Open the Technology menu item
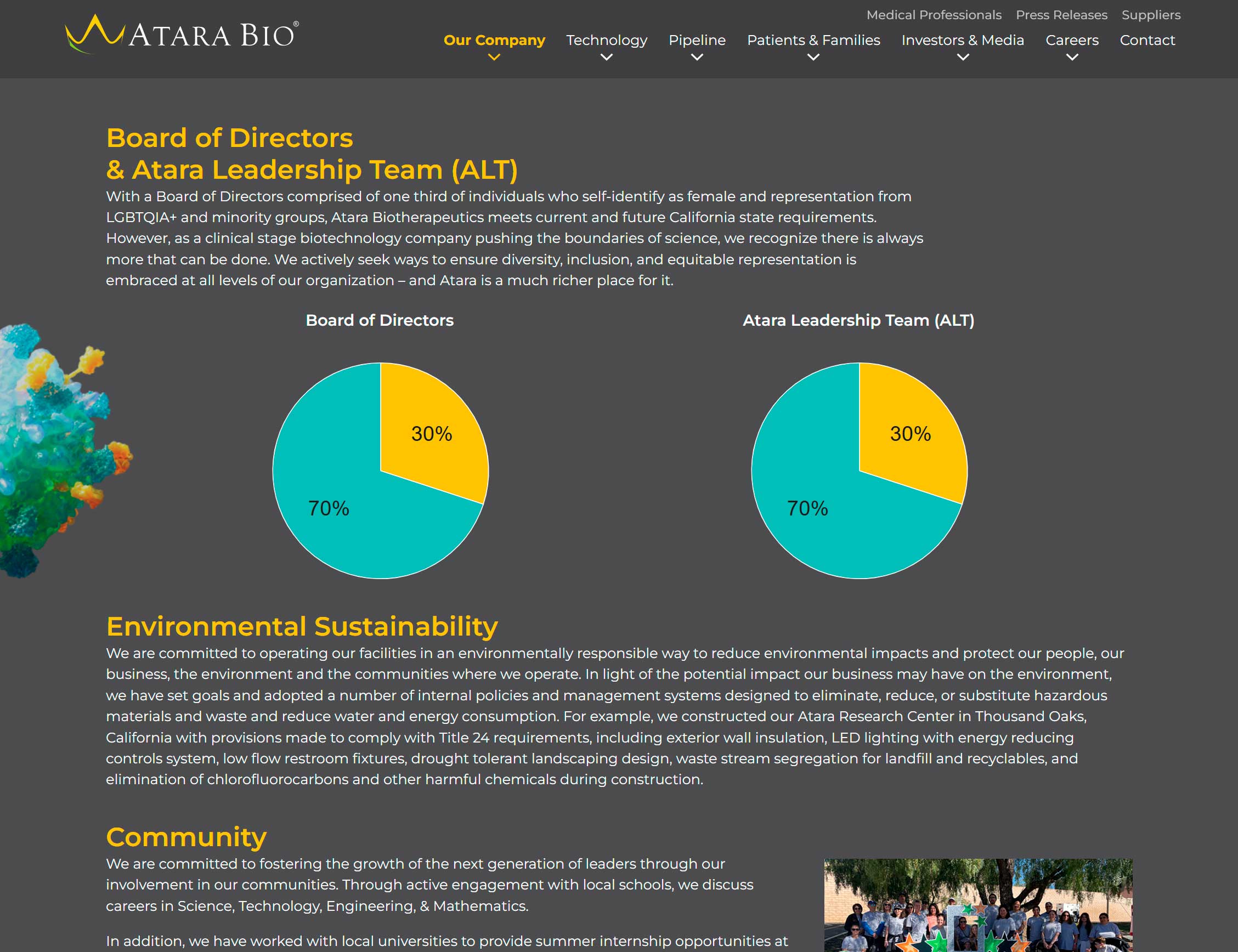This screenshot has width=1238, height=952. (x=607, y=40)
